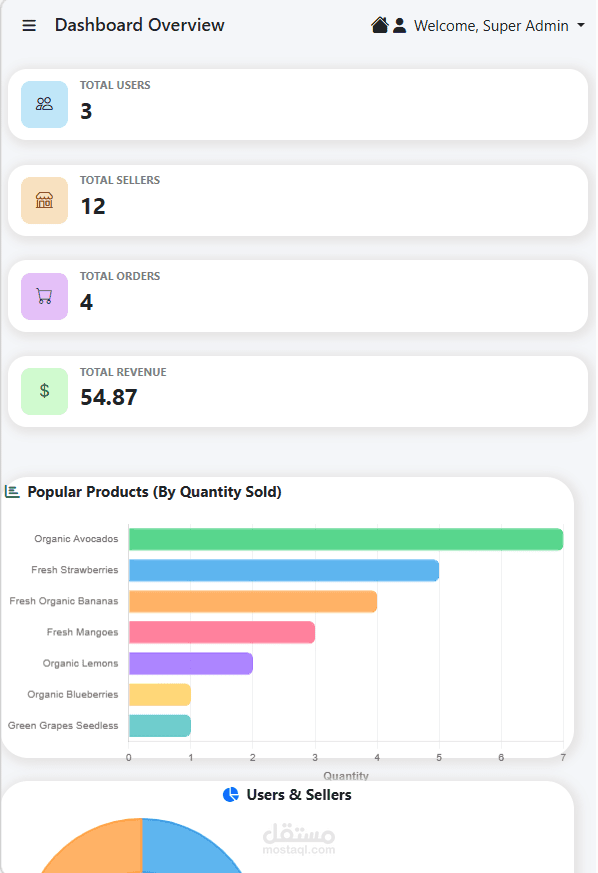The width and height of the screenshot is (598, 873).
Task: Click the pie chart icon beside Users & Sellers
Action: [233, 795]
